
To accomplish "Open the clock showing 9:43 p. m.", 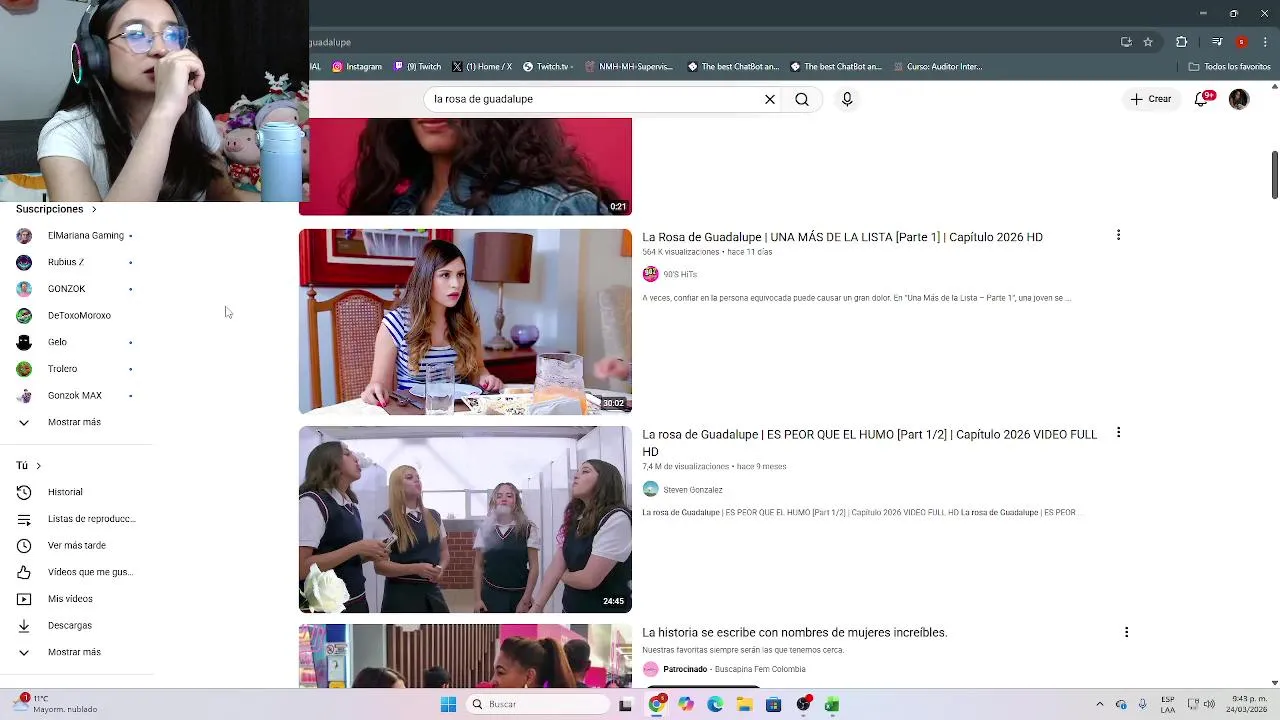I will 1248,704.
